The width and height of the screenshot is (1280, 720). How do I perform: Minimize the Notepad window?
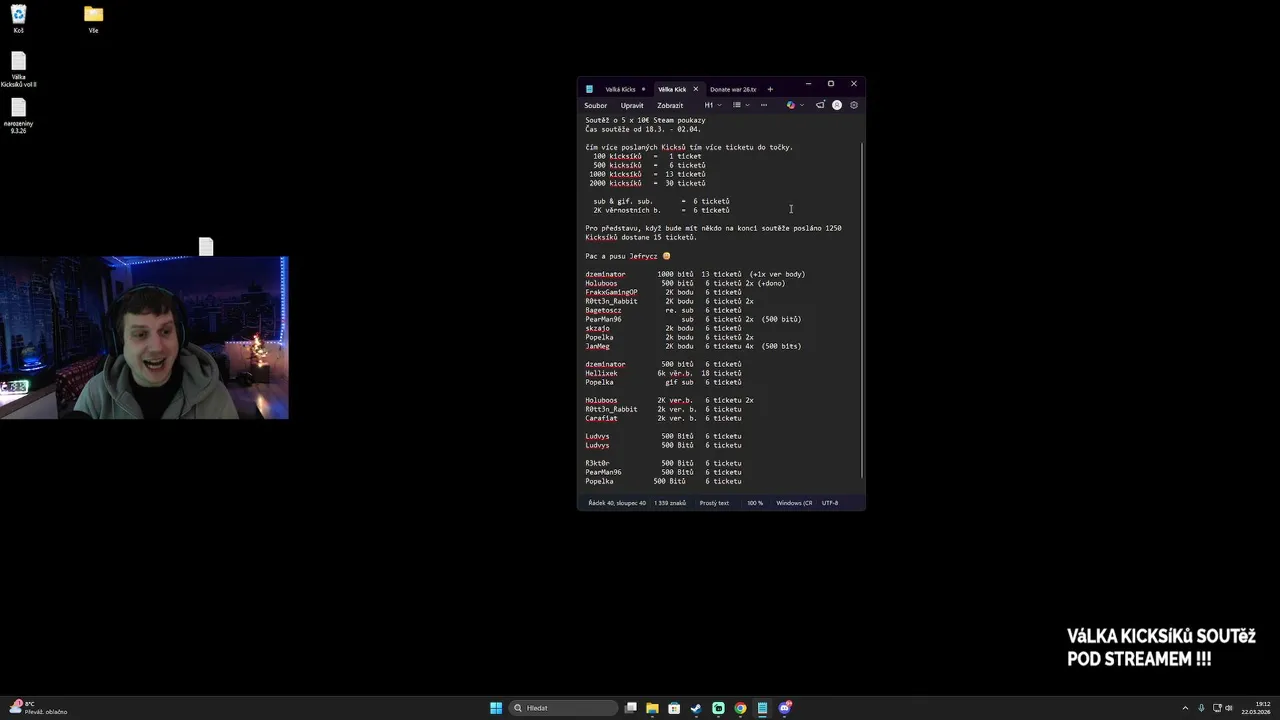point(808,84)
